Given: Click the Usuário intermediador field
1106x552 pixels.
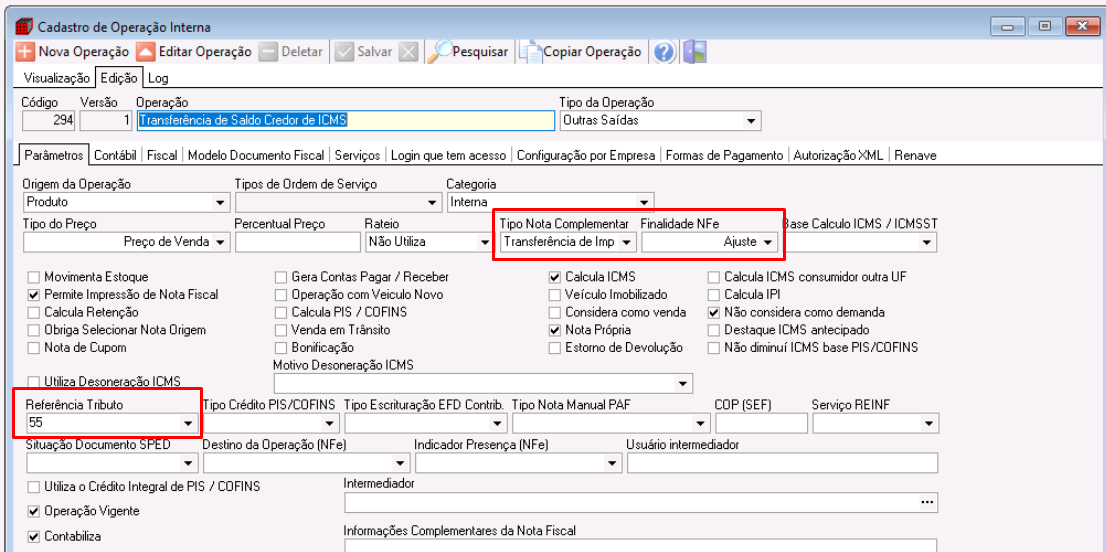Looking at the screenshot, I should (782, 462).
